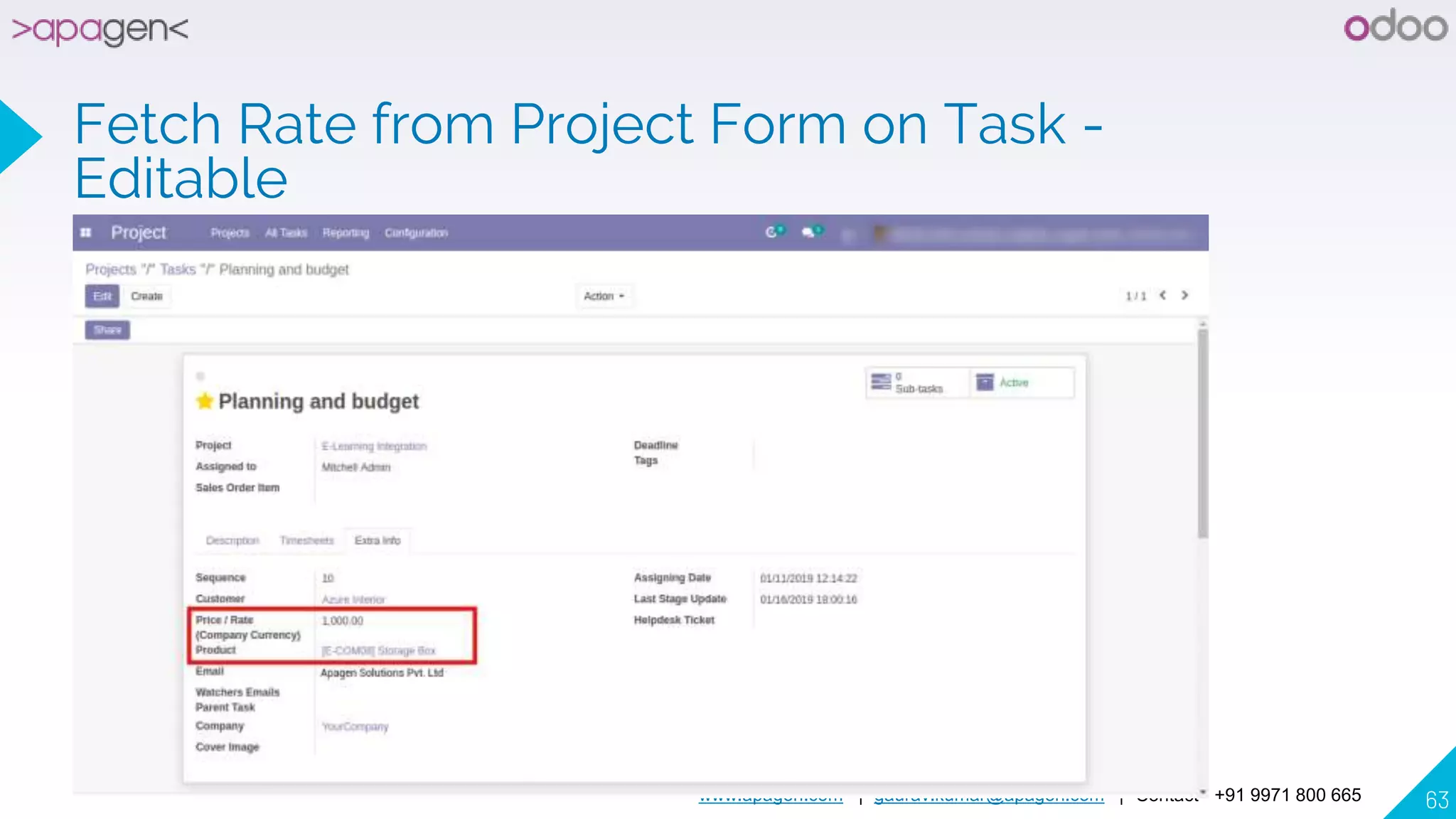Viewport: 1456px width, 819px height.
Task: Toggle the favorite star on task
Action: [x=205, y=401]
